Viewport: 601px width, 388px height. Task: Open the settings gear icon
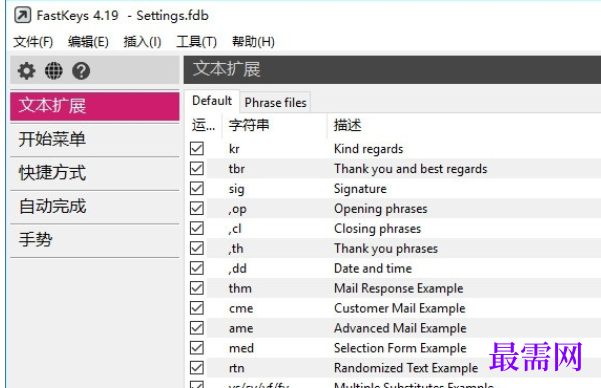click(x=26, y=71)
